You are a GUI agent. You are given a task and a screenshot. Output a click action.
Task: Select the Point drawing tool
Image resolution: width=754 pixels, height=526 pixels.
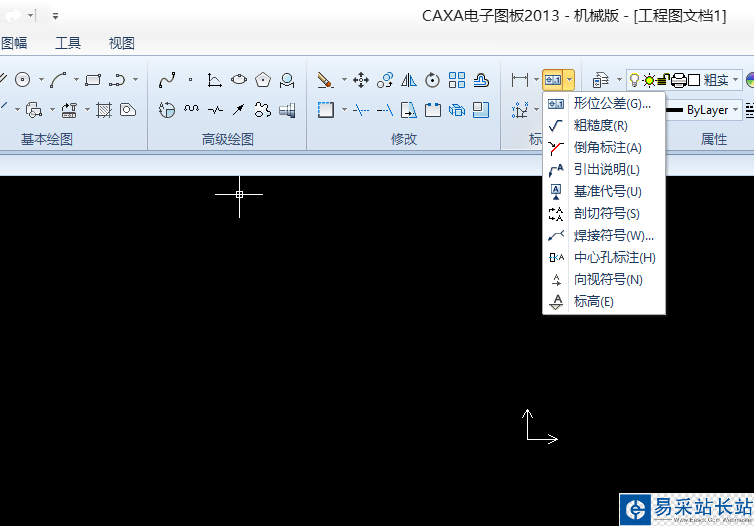tap(190, 80)
